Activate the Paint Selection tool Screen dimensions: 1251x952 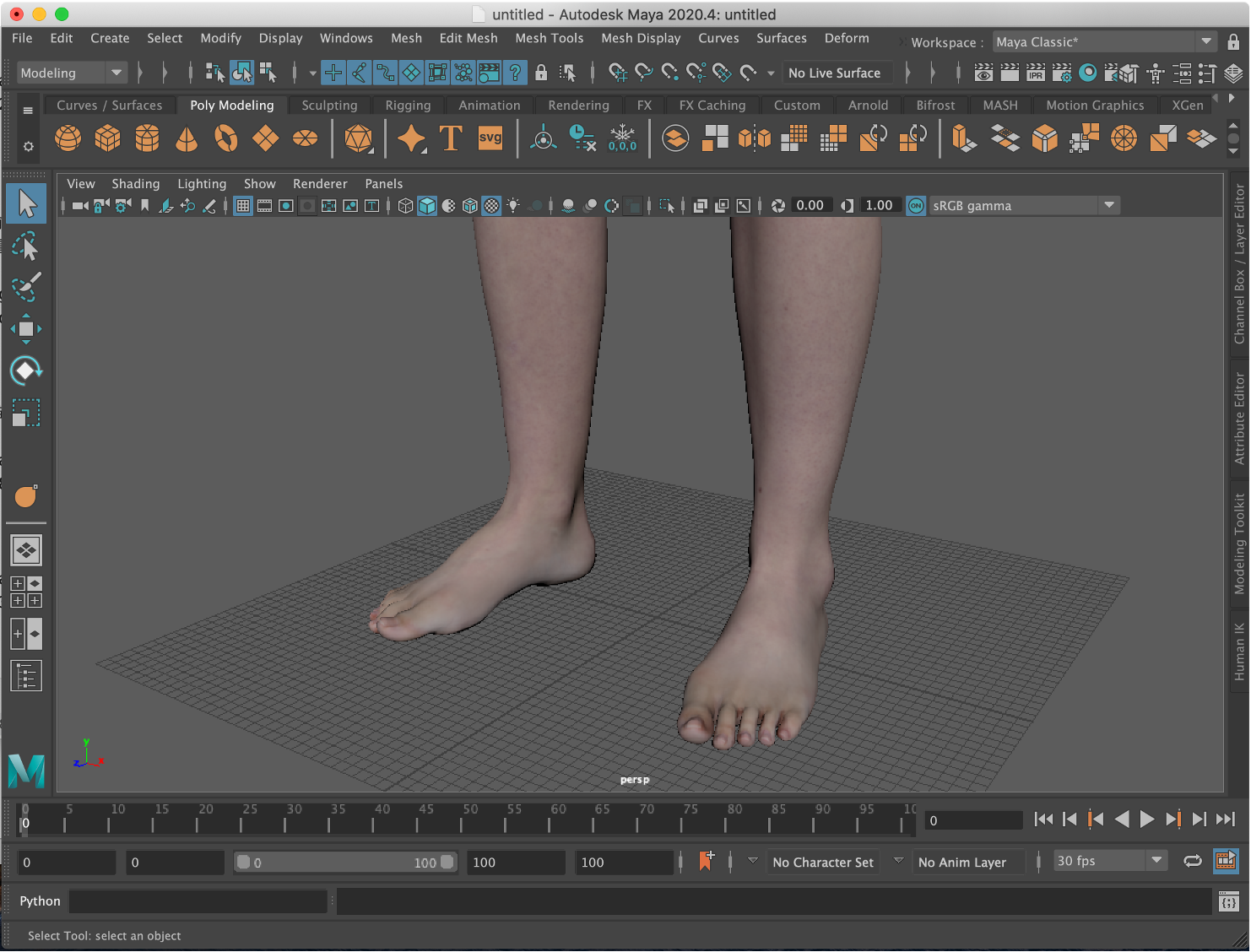tap(26, 287)
